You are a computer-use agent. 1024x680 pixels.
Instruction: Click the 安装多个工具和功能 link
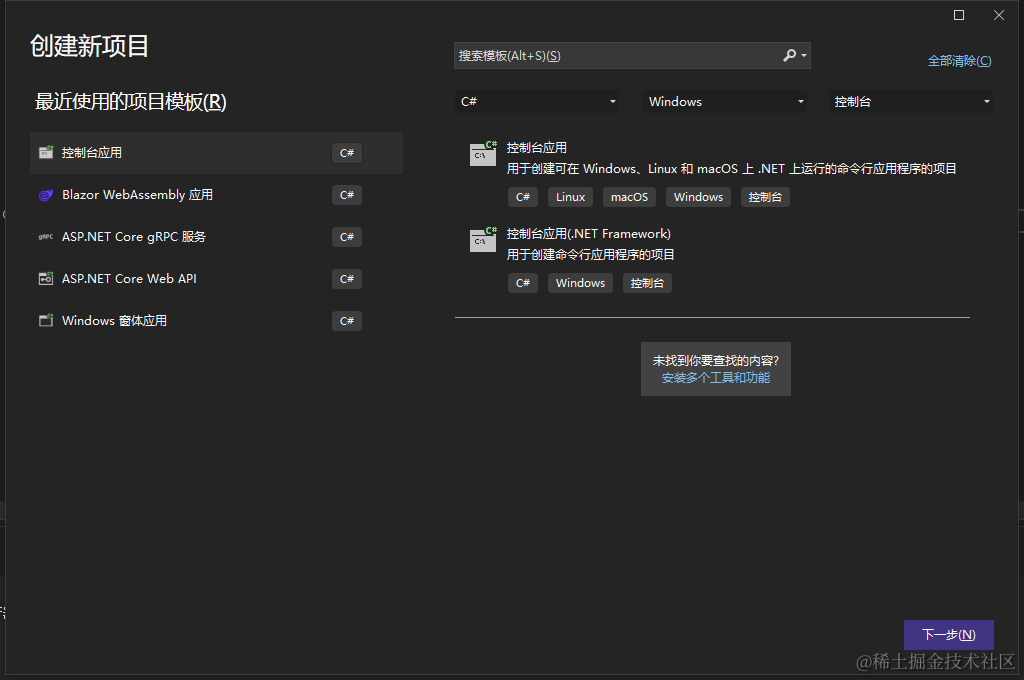[x=716, y=378]
